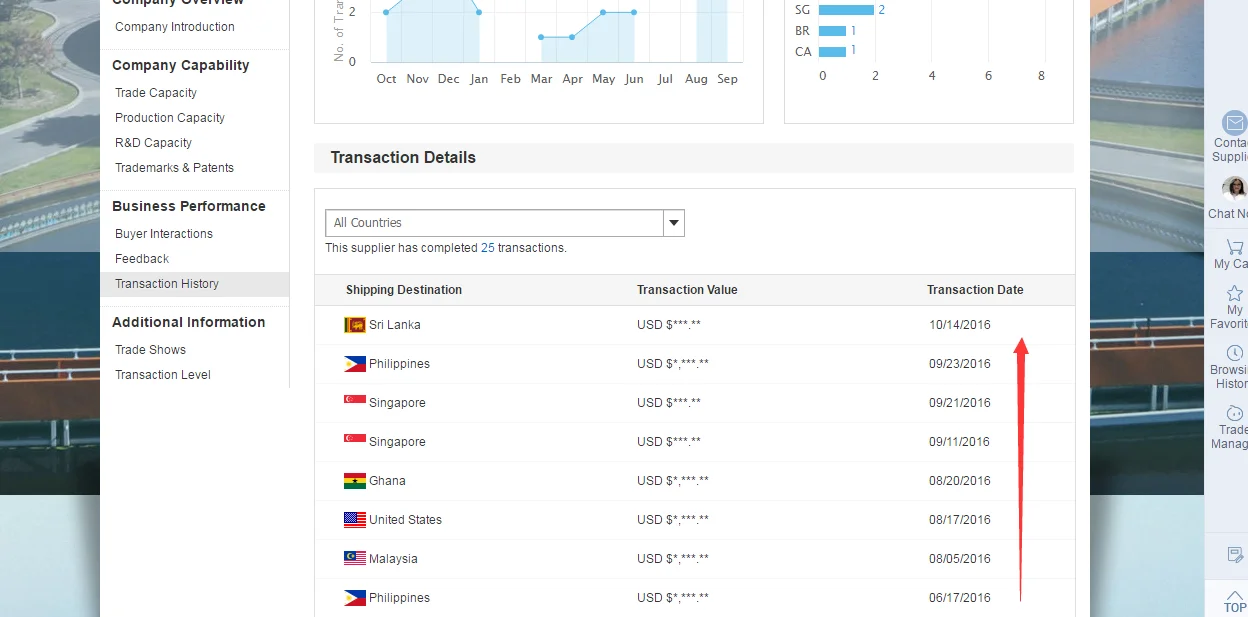Click the United States flag icon
Viewport: 1248px width, 617px height.
tap(355, 519)
